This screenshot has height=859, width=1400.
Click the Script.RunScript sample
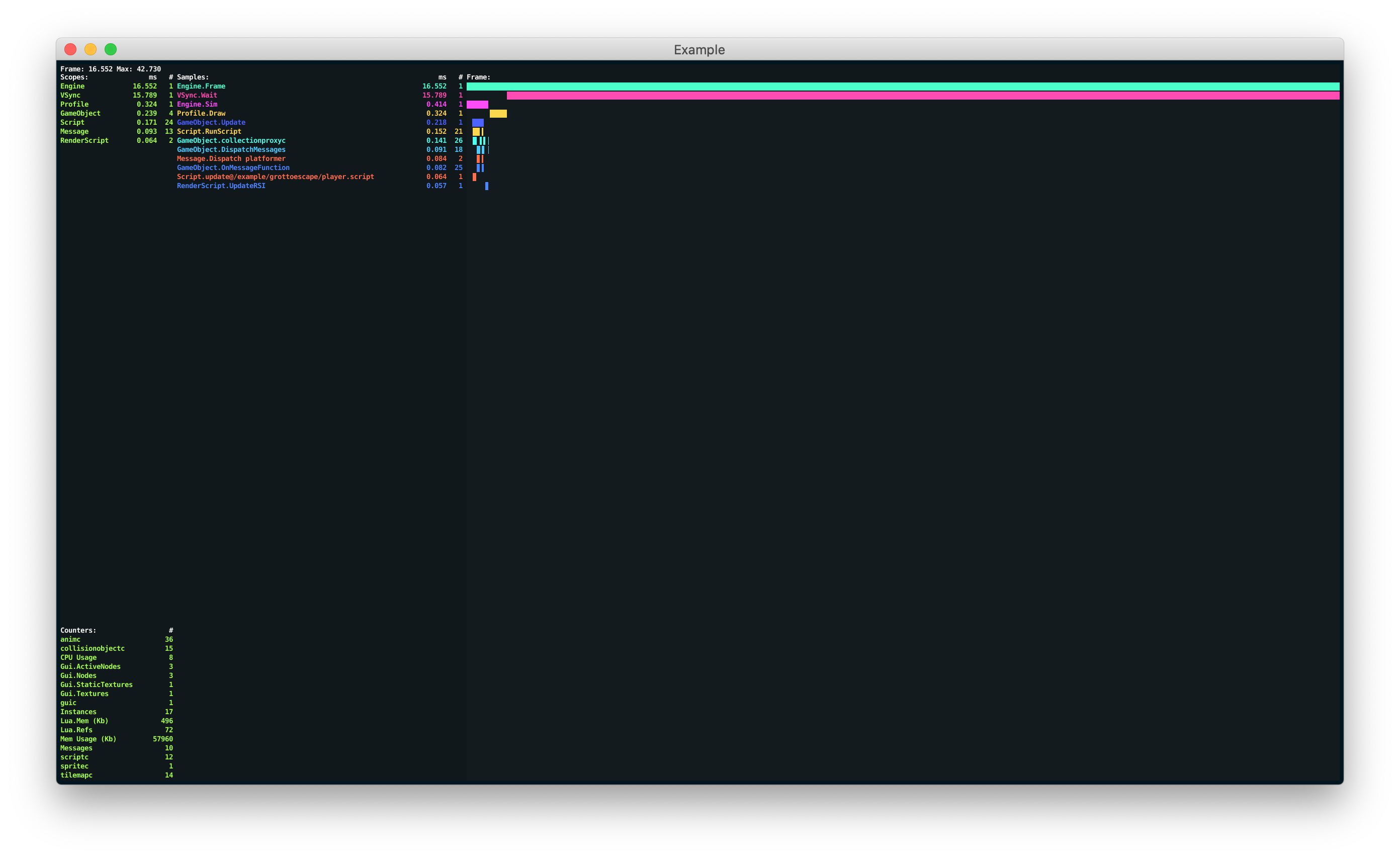pyautogui.click(x=210, y=131)
